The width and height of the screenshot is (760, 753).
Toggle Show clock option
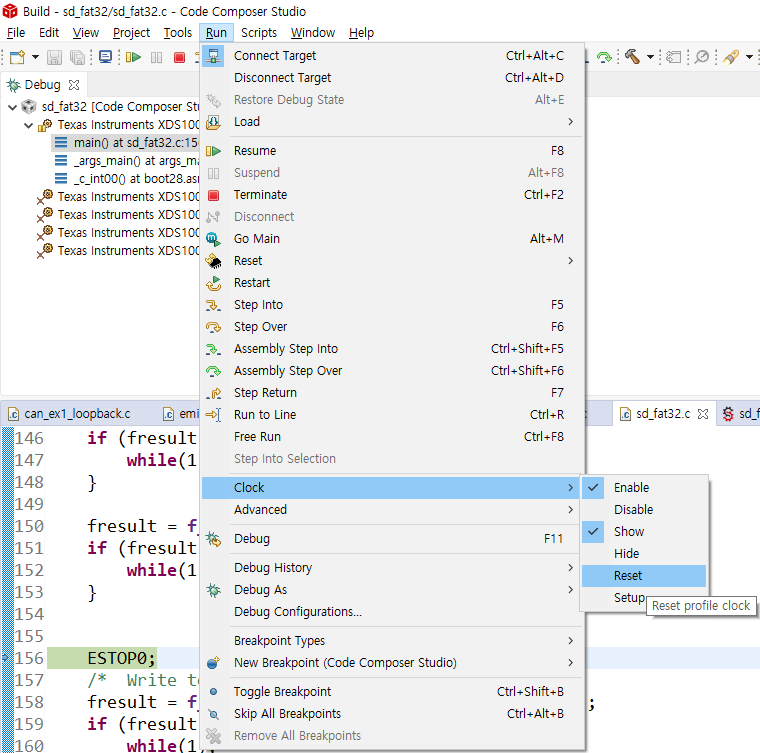point(643,532)
